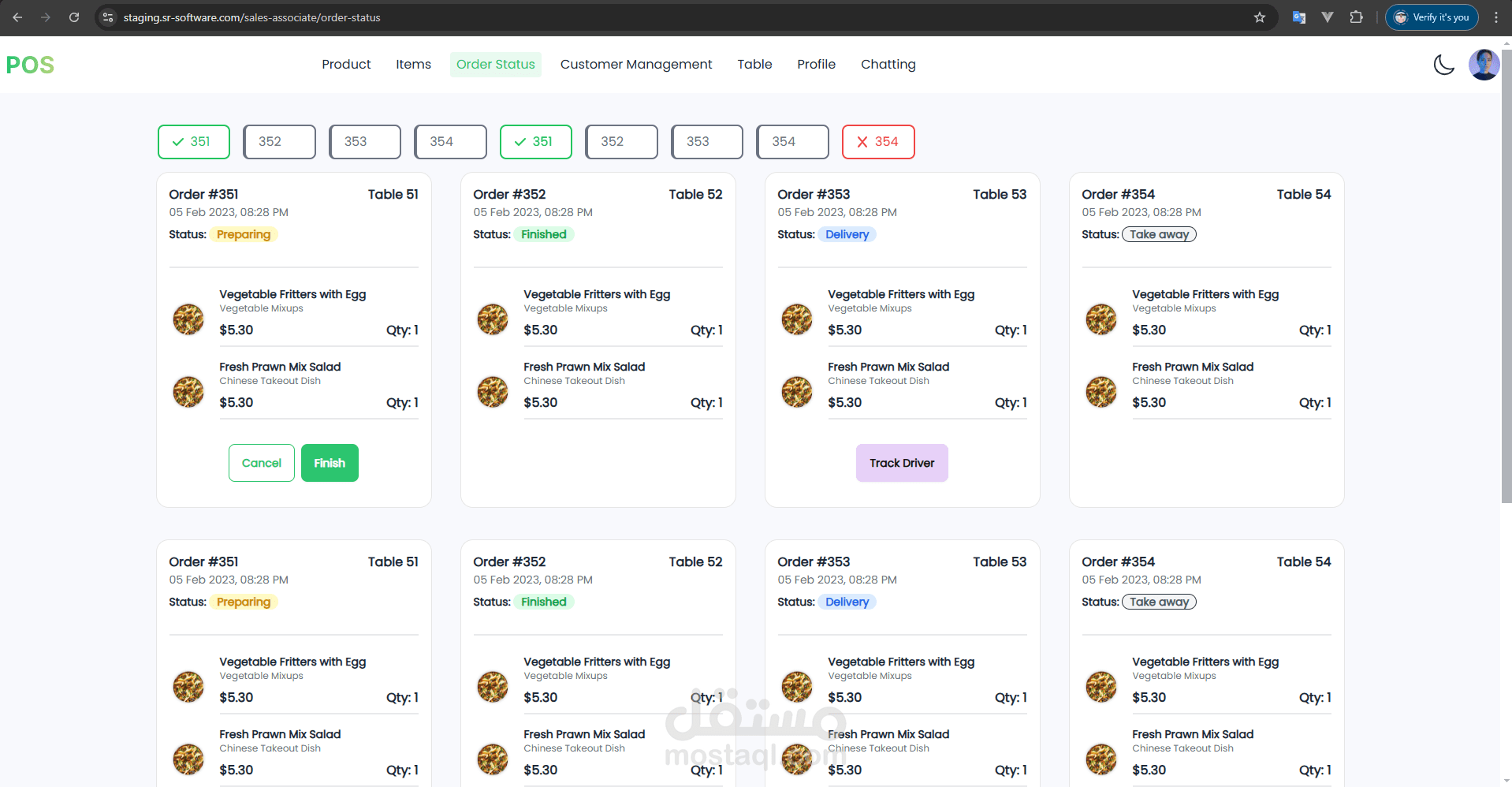Click the page vertical scrollbar
This screenshot has height=787, width=1512.
(x=1506, y=276)
